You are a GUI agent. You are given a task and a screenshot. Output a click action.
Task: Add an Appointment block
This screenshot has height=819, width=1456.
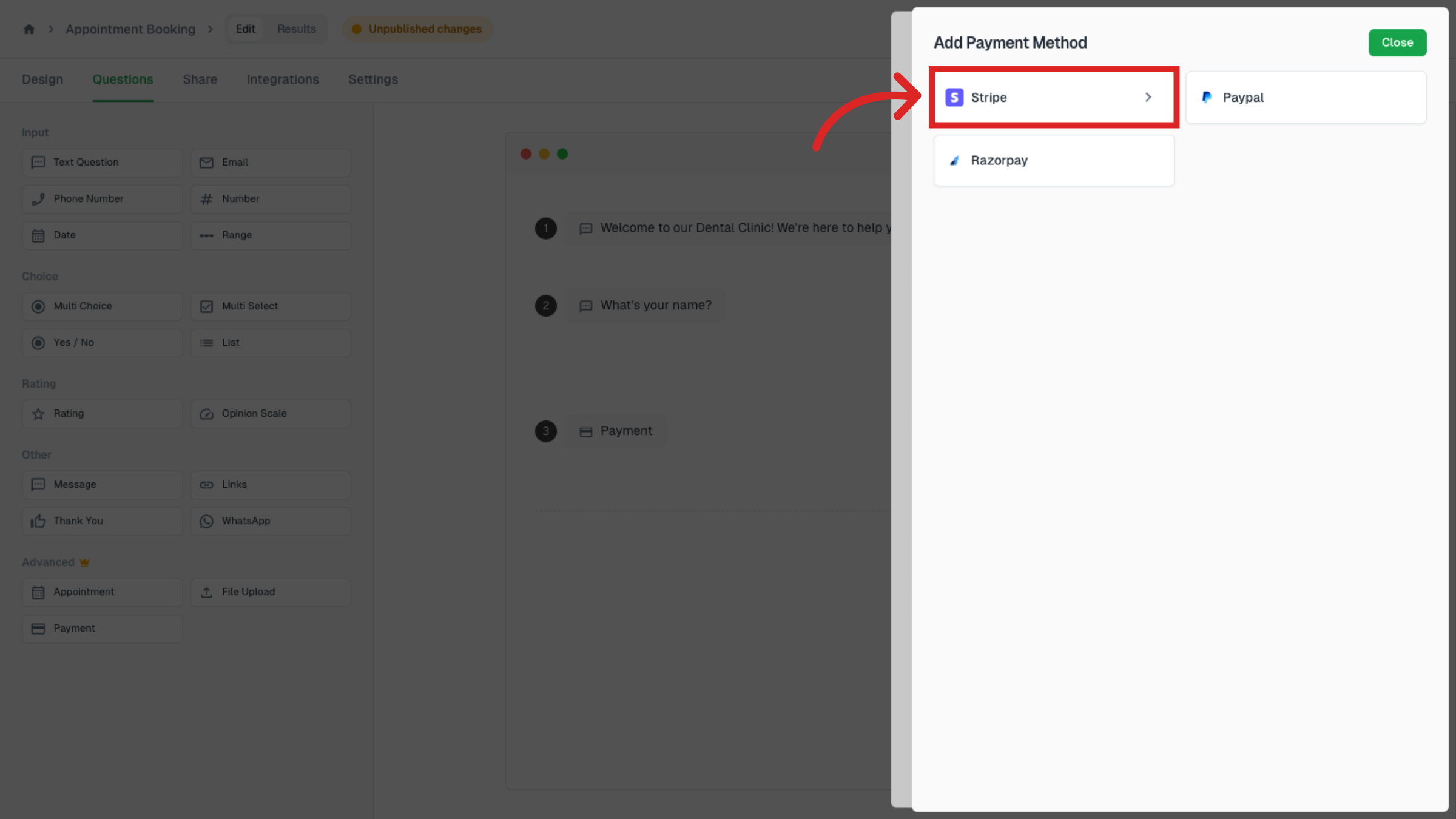(102, 592)
